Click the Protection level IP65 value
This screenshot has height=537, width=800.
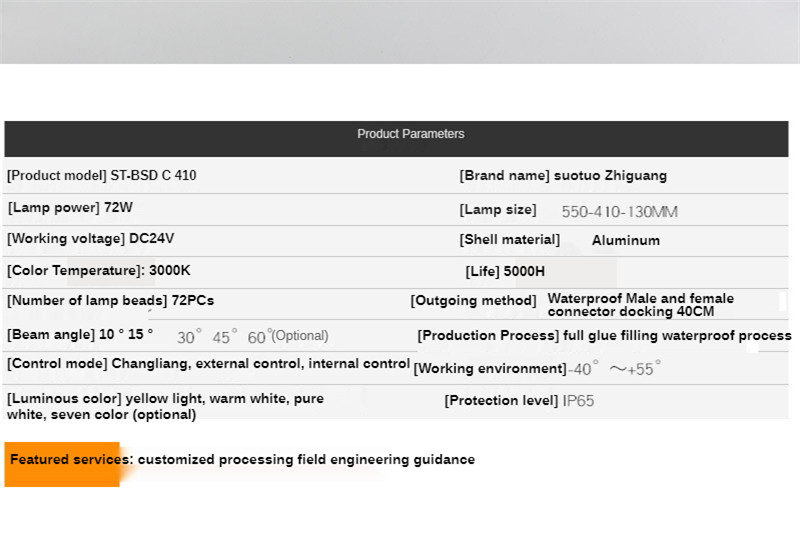click(x=578, y=401)
